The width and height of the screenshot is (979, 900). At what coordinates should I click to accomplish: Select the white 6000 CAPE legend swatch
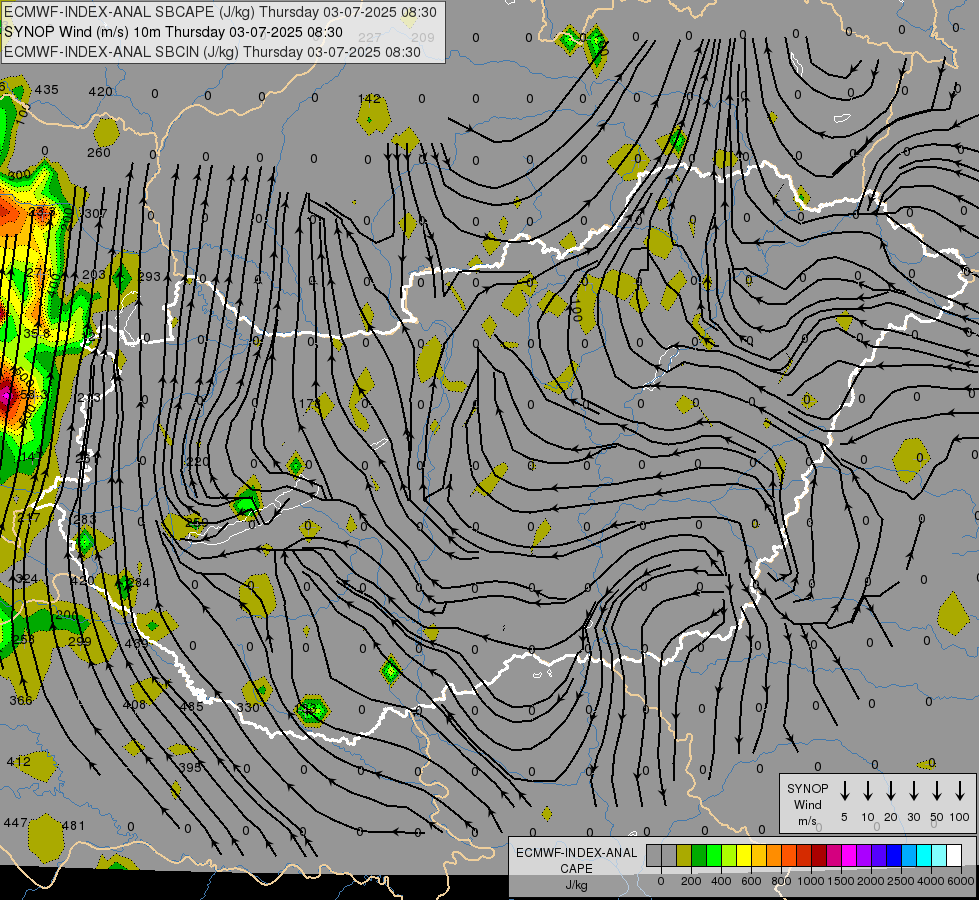954,855
